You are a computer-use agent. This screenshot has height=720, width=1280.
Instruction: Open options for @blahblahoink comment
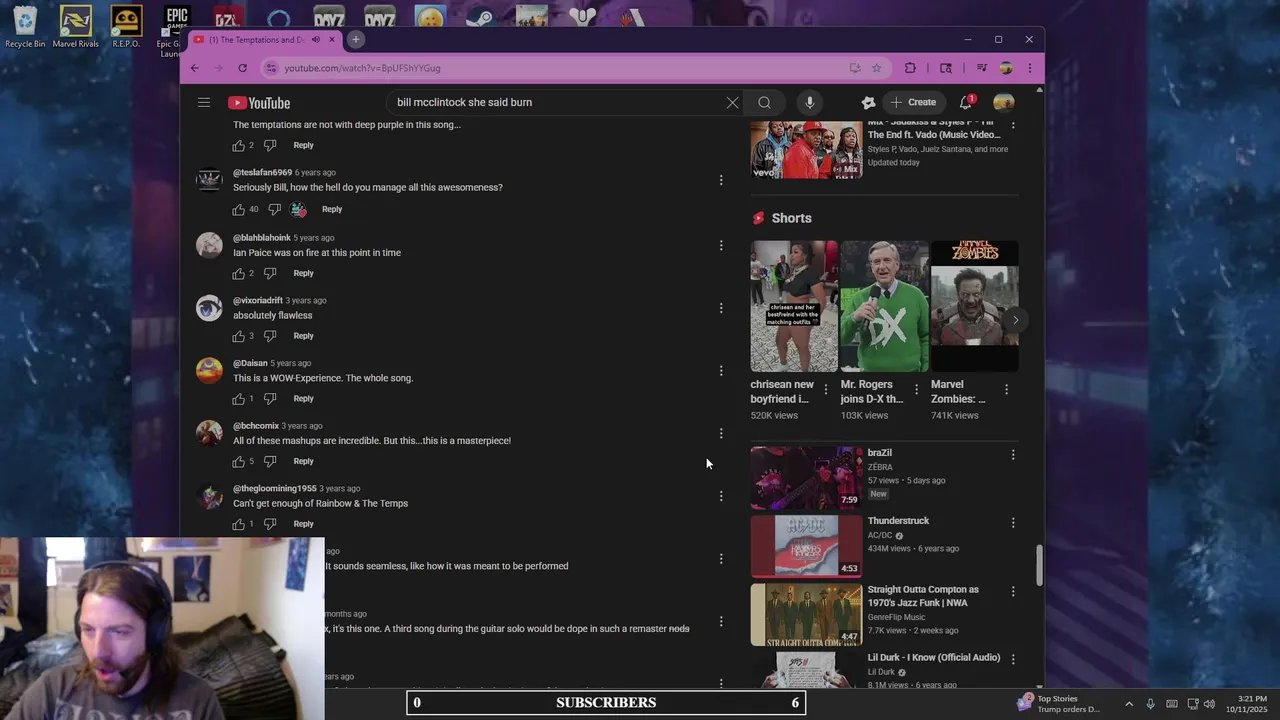pyautogui.click(x=721, y=245)
